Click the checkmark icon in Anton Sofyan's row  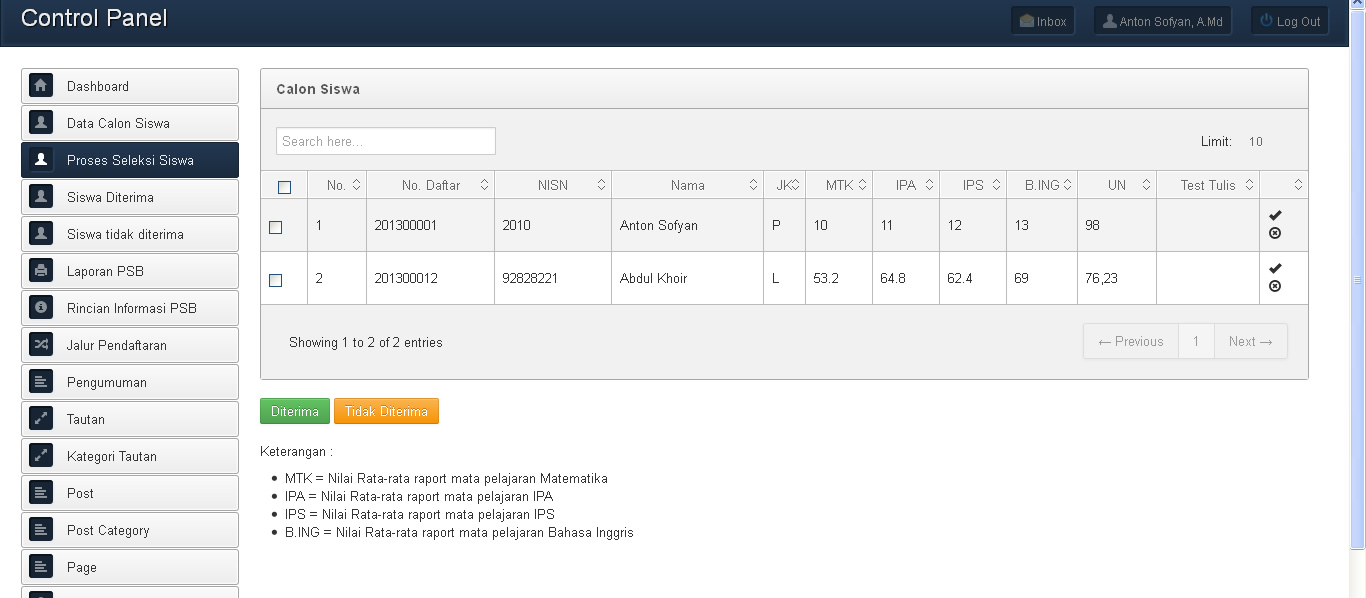tap(1275, 216)
